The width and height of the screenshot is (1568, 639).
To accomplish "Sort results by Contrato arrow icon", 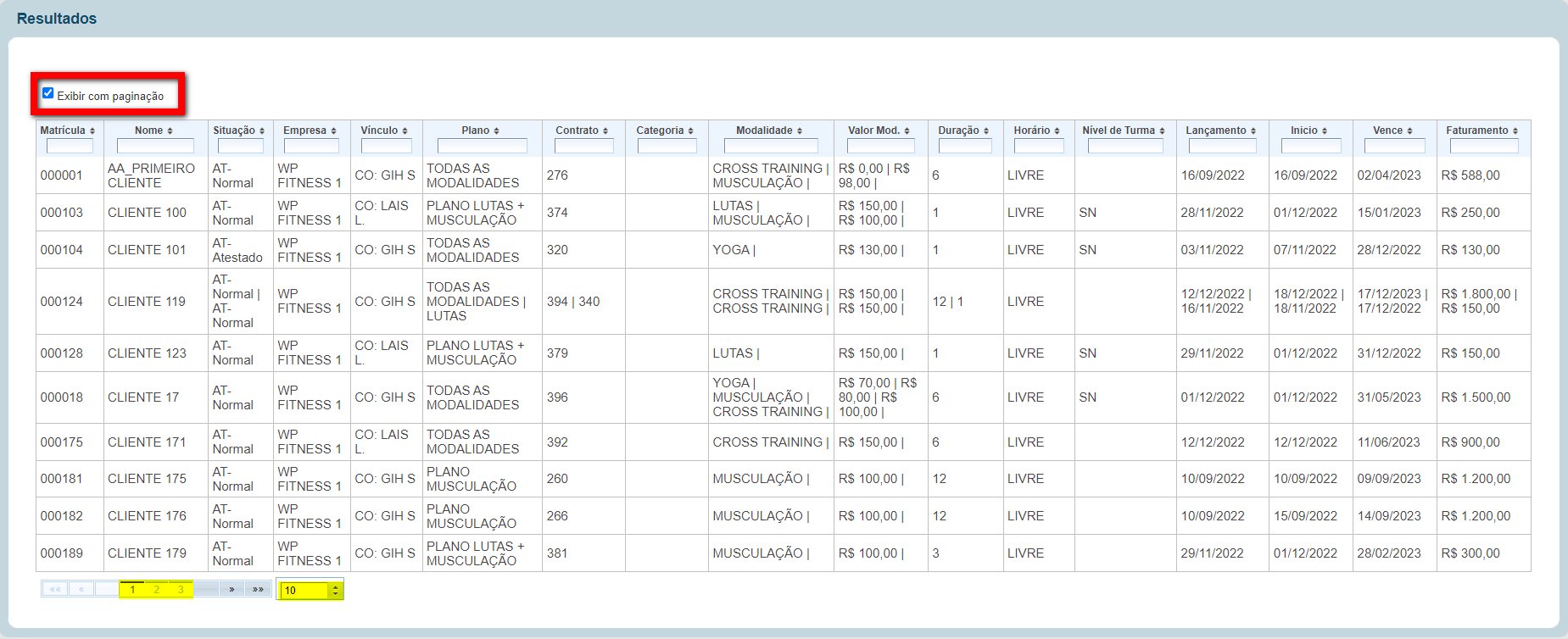I will click(605, 131).
